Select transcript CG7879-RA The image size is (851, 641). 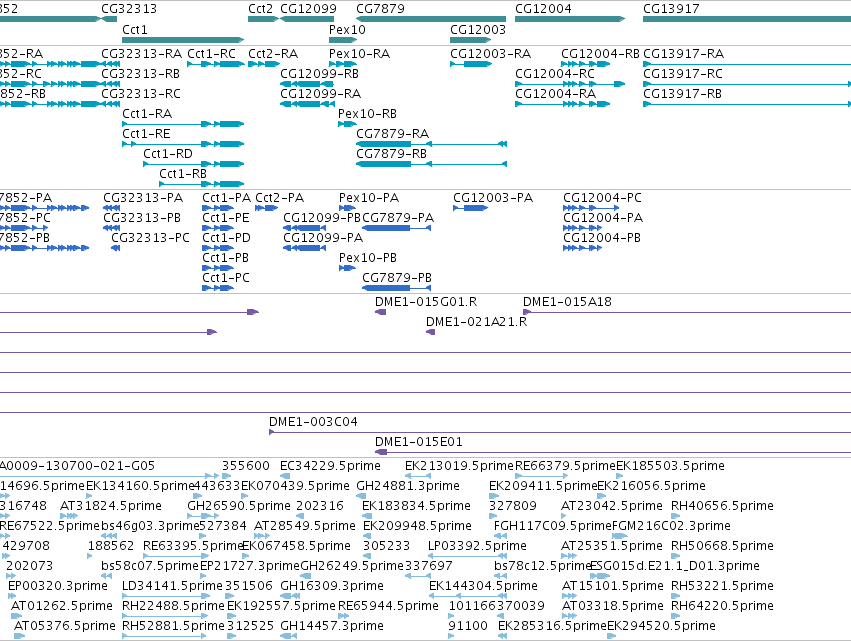(x=392, y=134)
